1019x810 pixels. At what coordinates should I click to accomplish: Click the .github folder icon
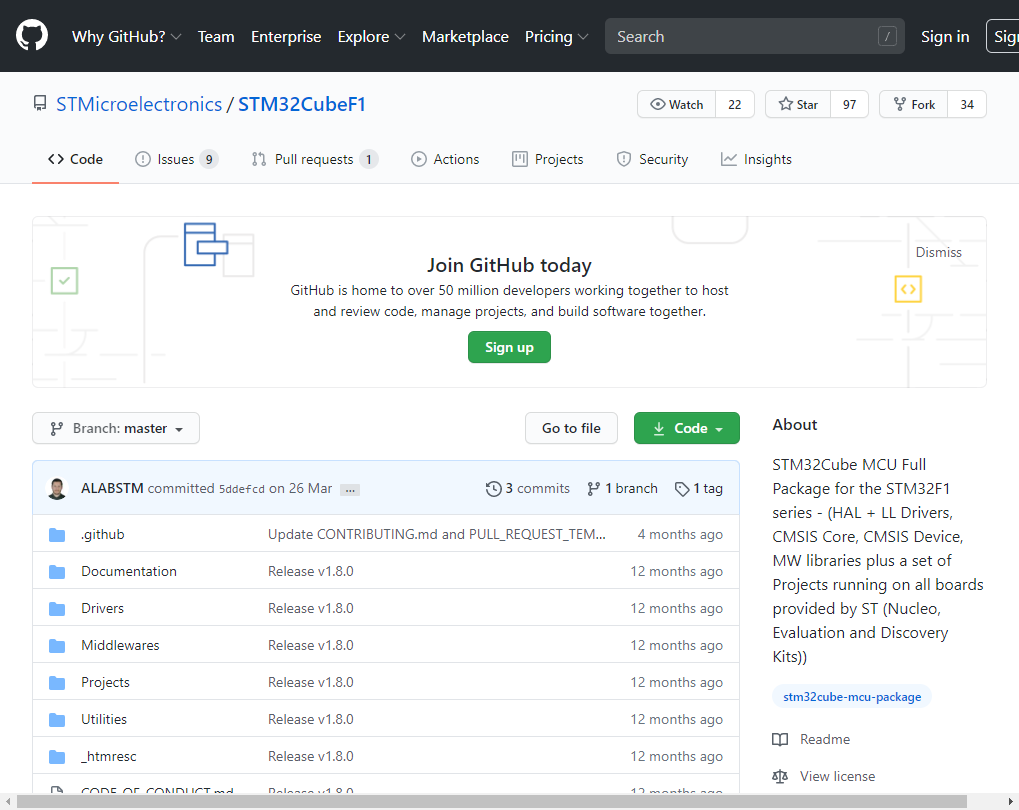click(57, 534)
